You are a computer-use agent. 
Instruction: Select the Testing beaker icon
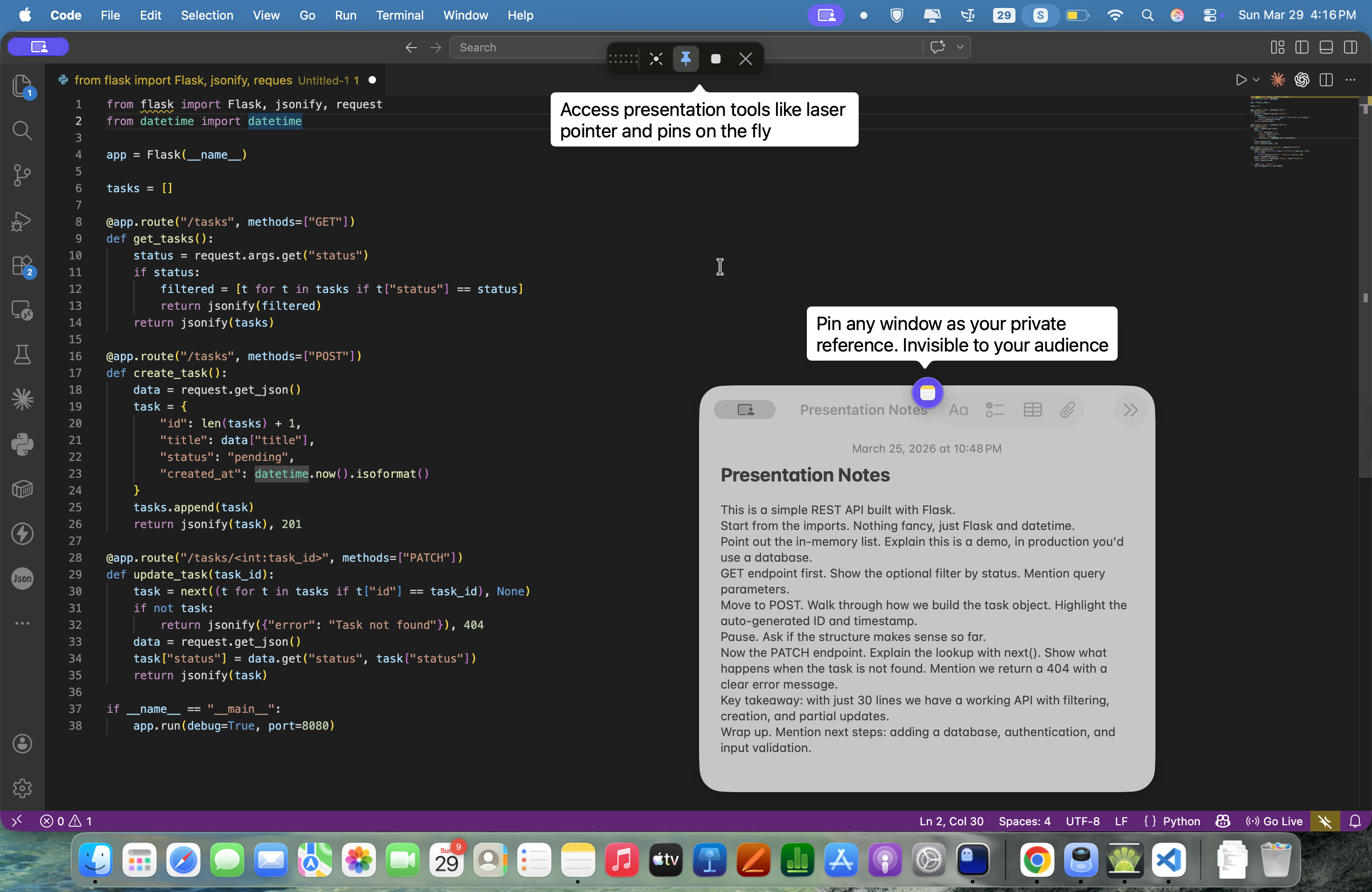pyautogui.click(x=22, y=354)
